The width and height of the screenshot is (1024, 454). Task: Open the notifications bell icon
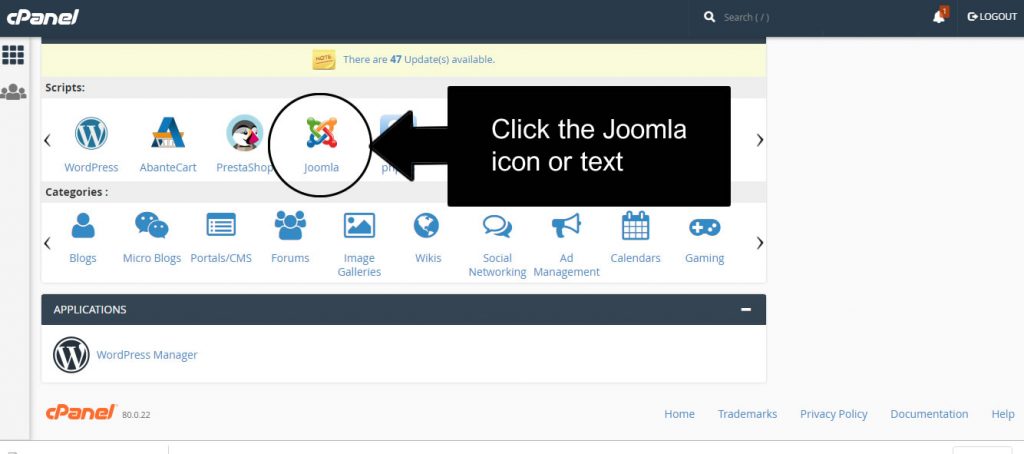(x=940, y=16)
